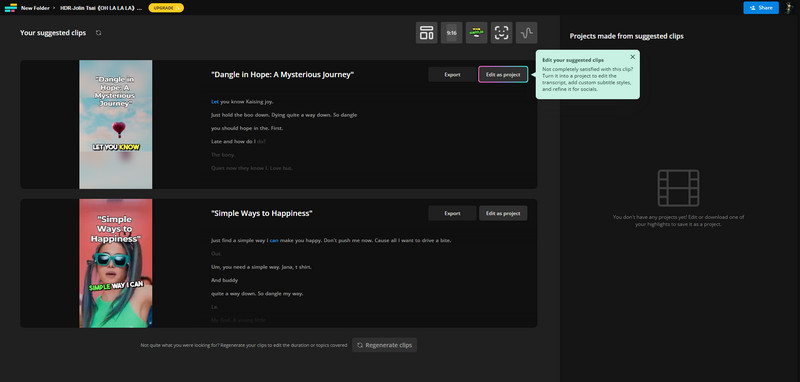Export the Dangle in Hope clip
This screenshot has height=382, width=800.
point(452,74)
